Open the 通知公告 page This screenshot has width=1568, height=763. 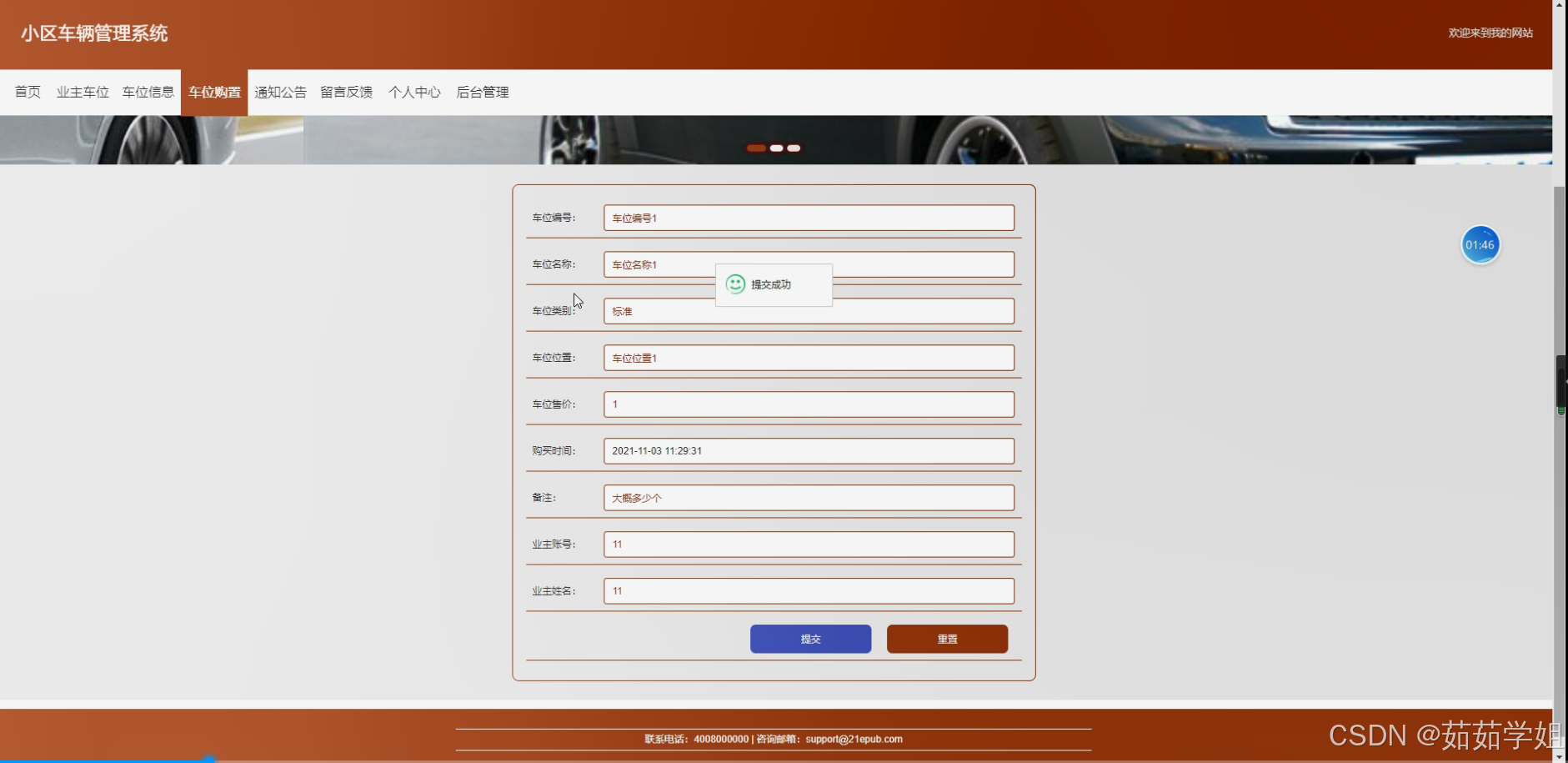[x=280, y=92]
